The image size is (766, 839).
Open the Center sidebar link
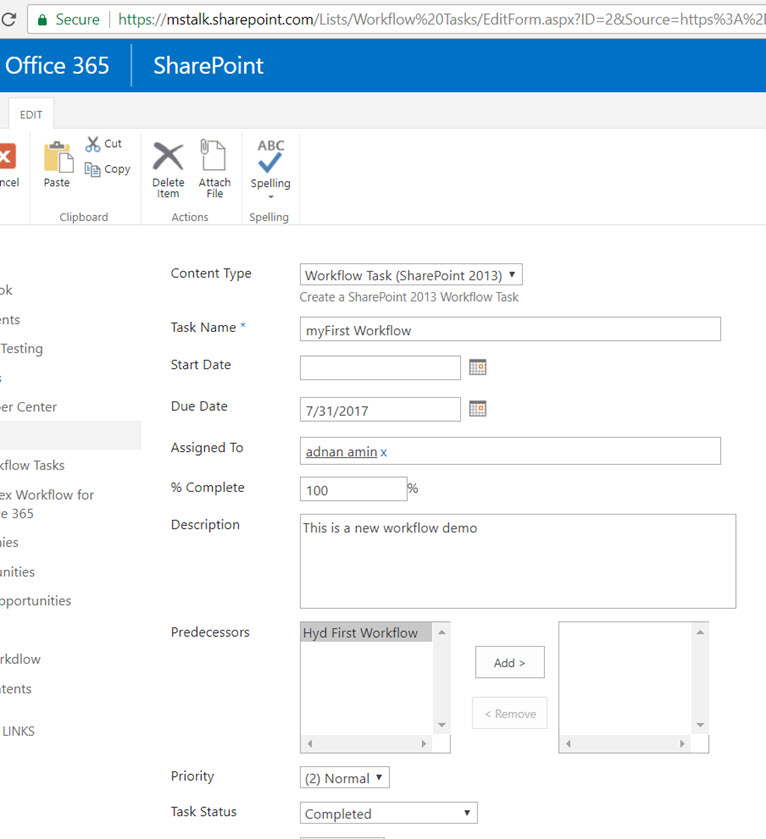click(x=28, y=407)
